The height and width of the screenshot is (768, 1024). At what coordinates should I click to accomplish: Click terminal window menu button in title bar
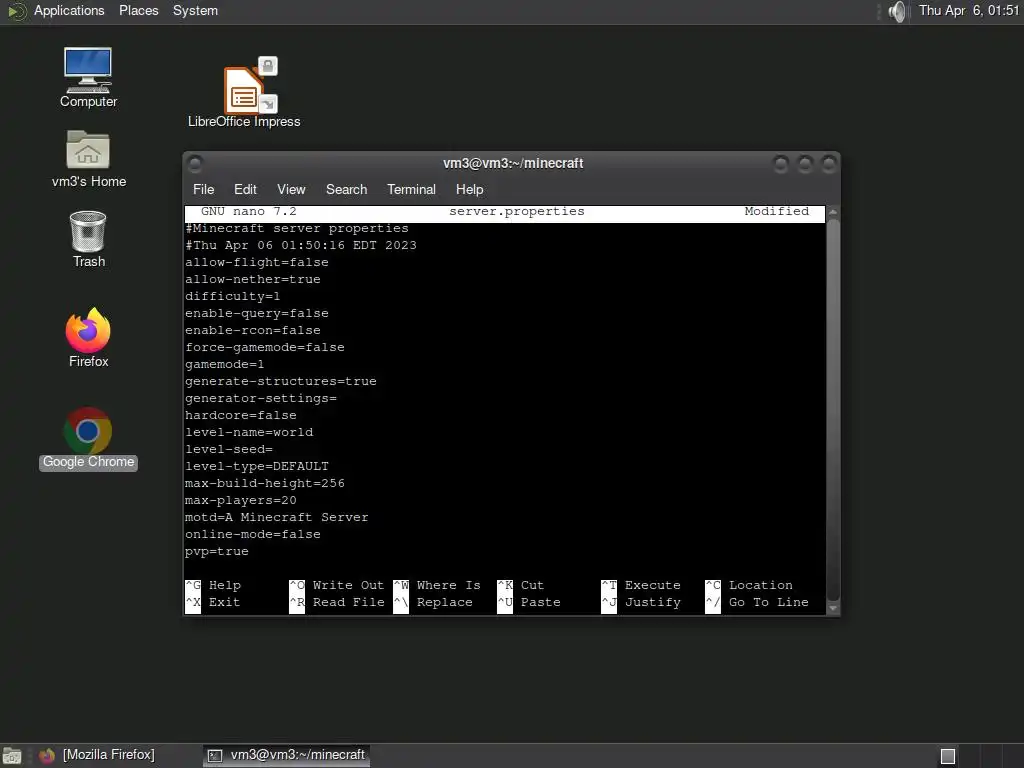[195, 163]
